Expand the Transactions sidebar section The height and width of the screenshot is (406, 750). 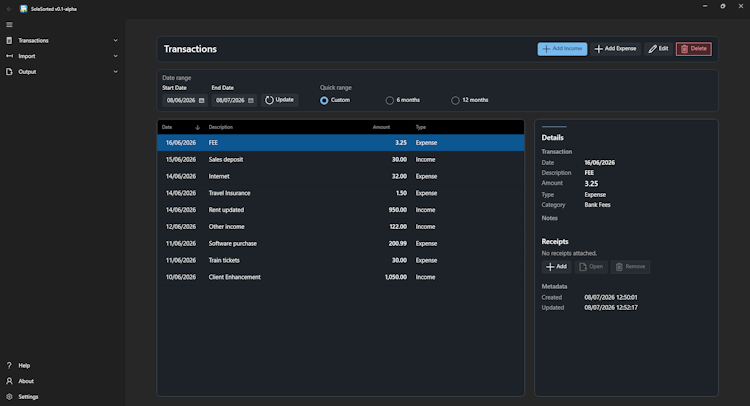(62, 41)
